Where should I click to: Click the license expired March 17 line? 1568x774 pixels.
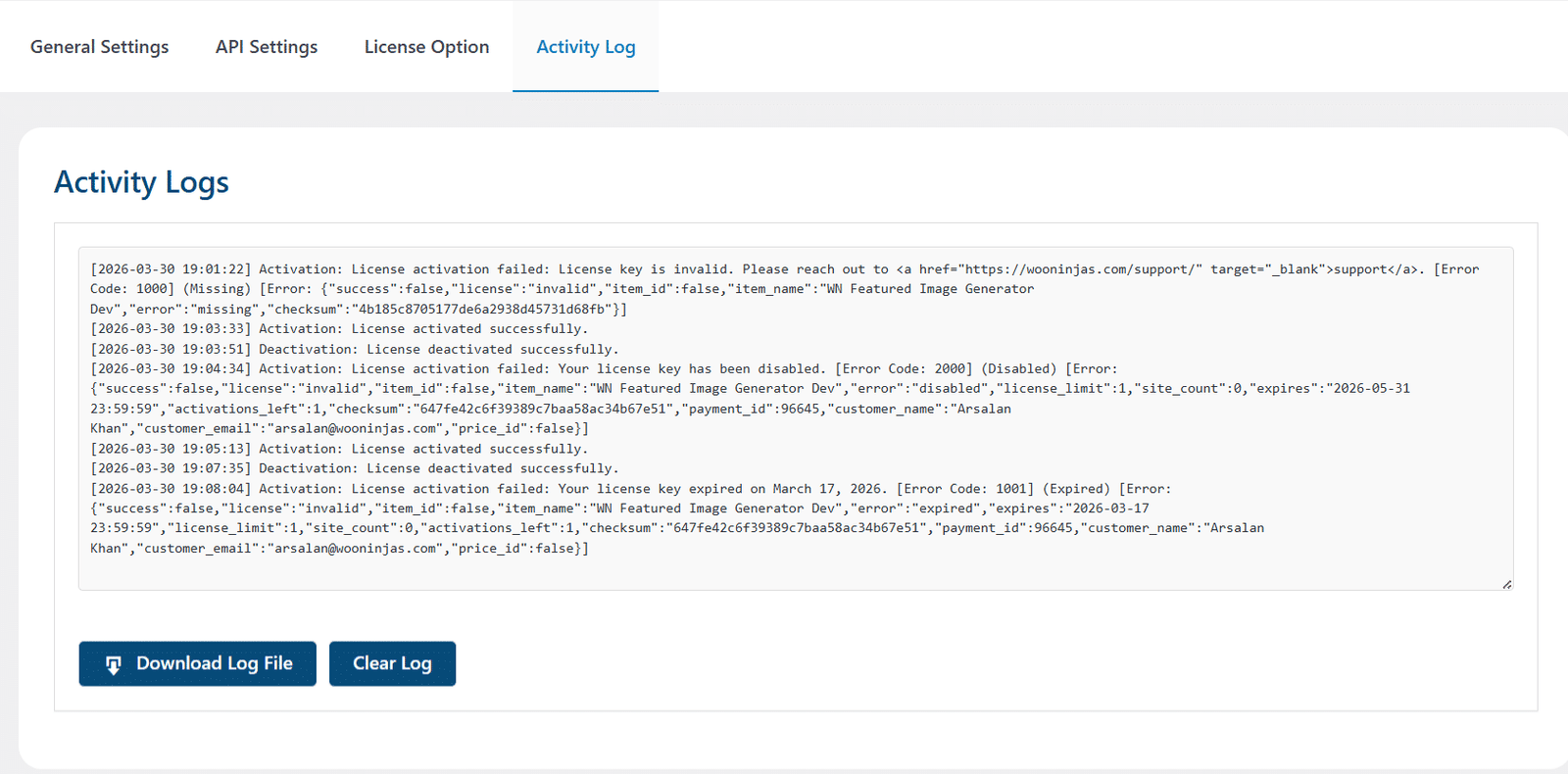630,488
